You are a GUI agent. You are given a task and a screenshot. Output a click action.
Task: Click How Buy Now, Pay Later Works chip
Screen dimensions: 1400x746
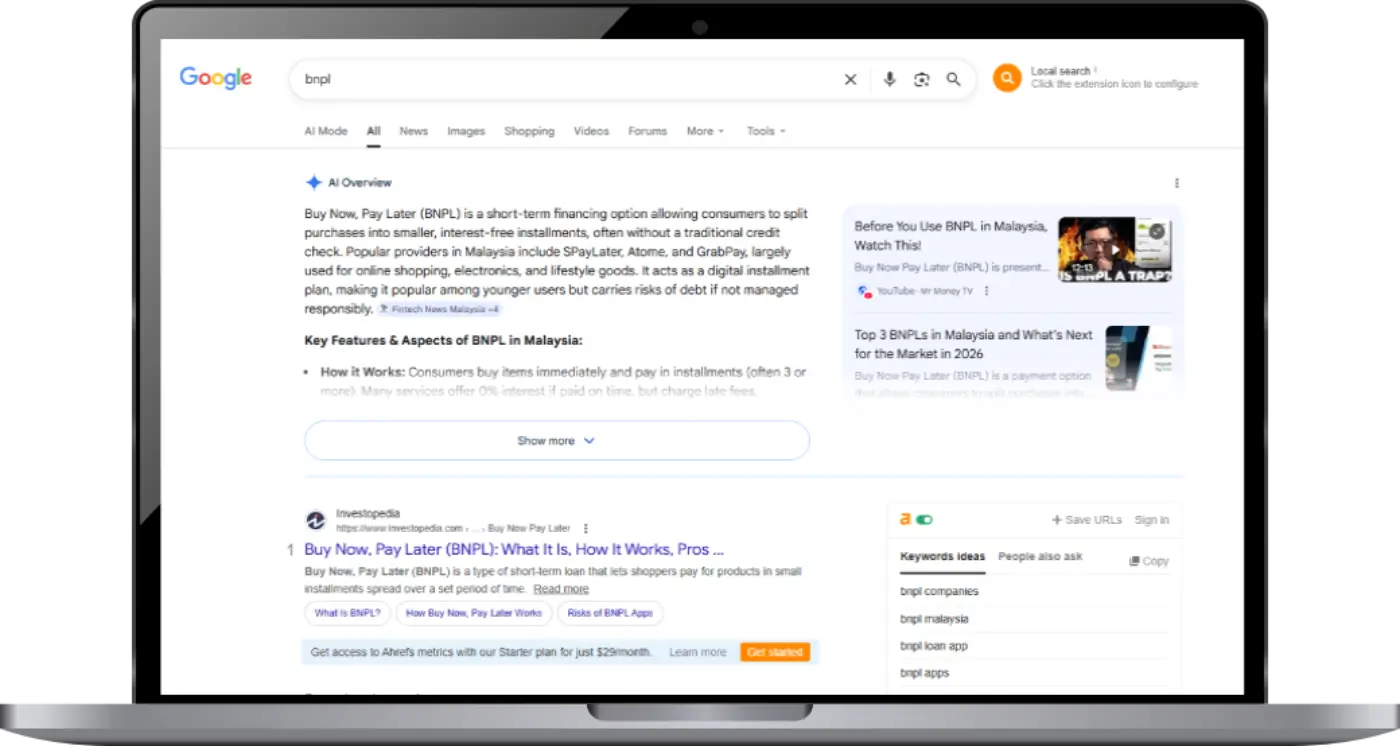click(x=474, y=613)
